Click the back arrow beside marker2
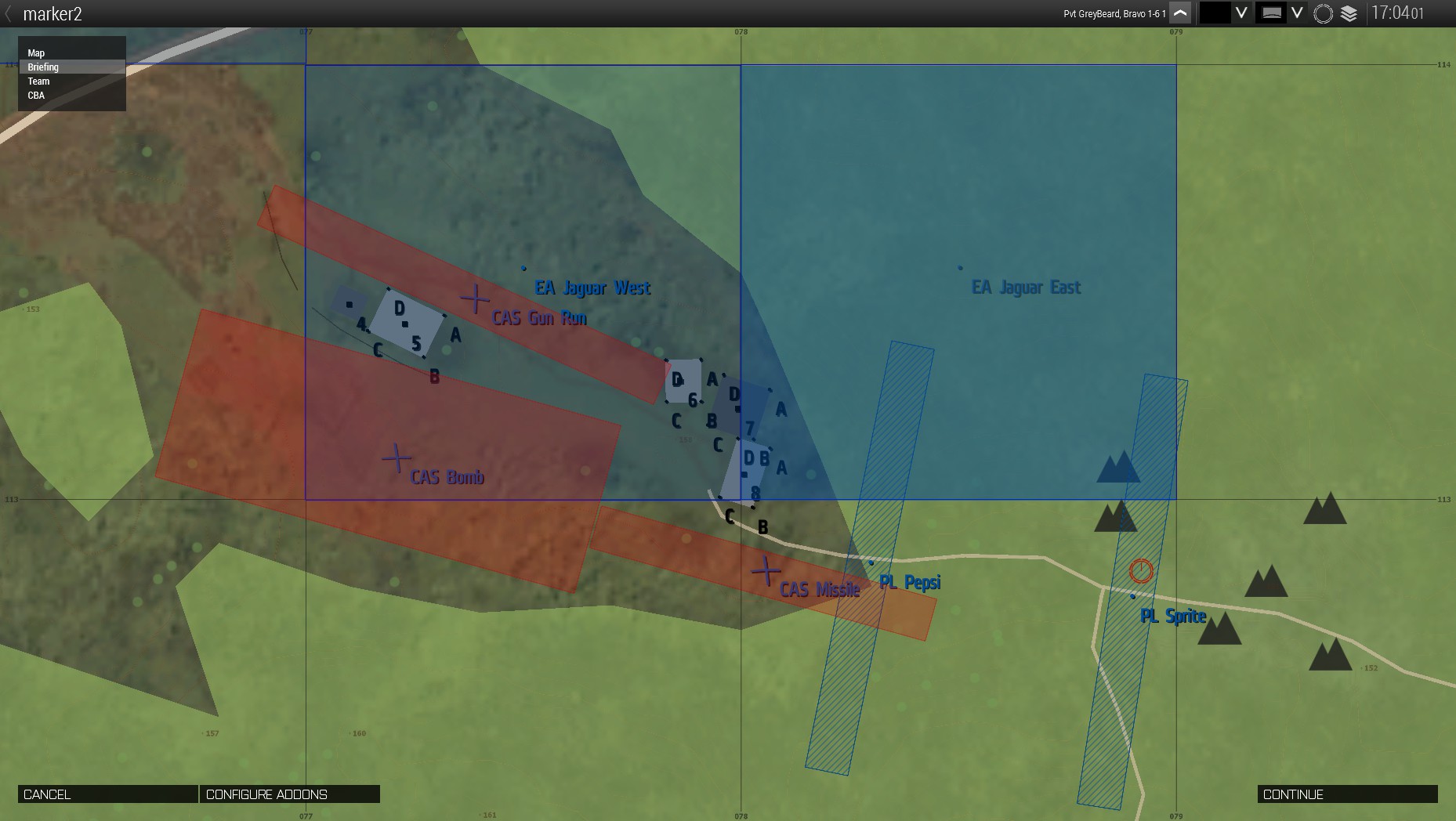Image resolution: width=1456 pixels, height=821 pixels. click(9, 13)
